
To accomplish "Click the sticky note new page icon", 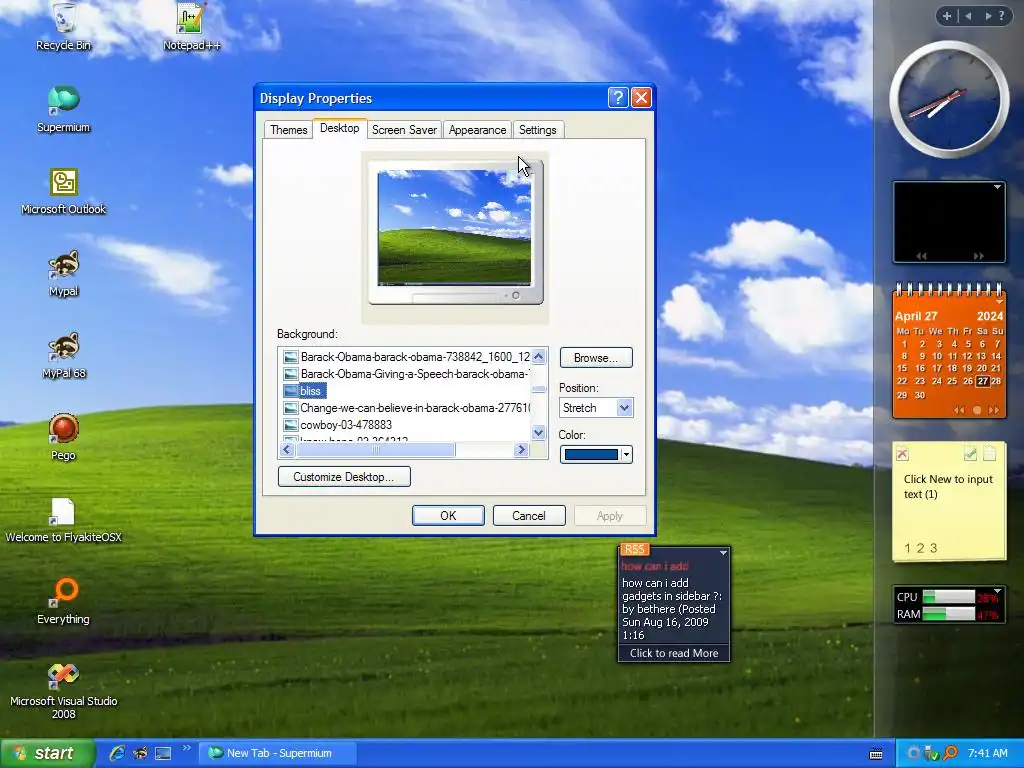I will point(989,453).
